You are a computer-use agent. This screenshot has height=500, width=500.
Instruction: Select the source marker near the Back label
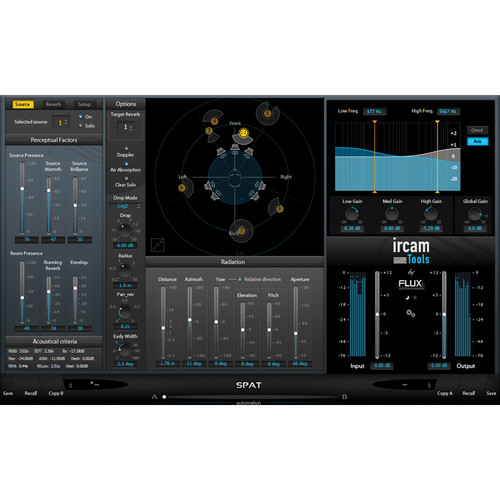[x=241, y=231]
